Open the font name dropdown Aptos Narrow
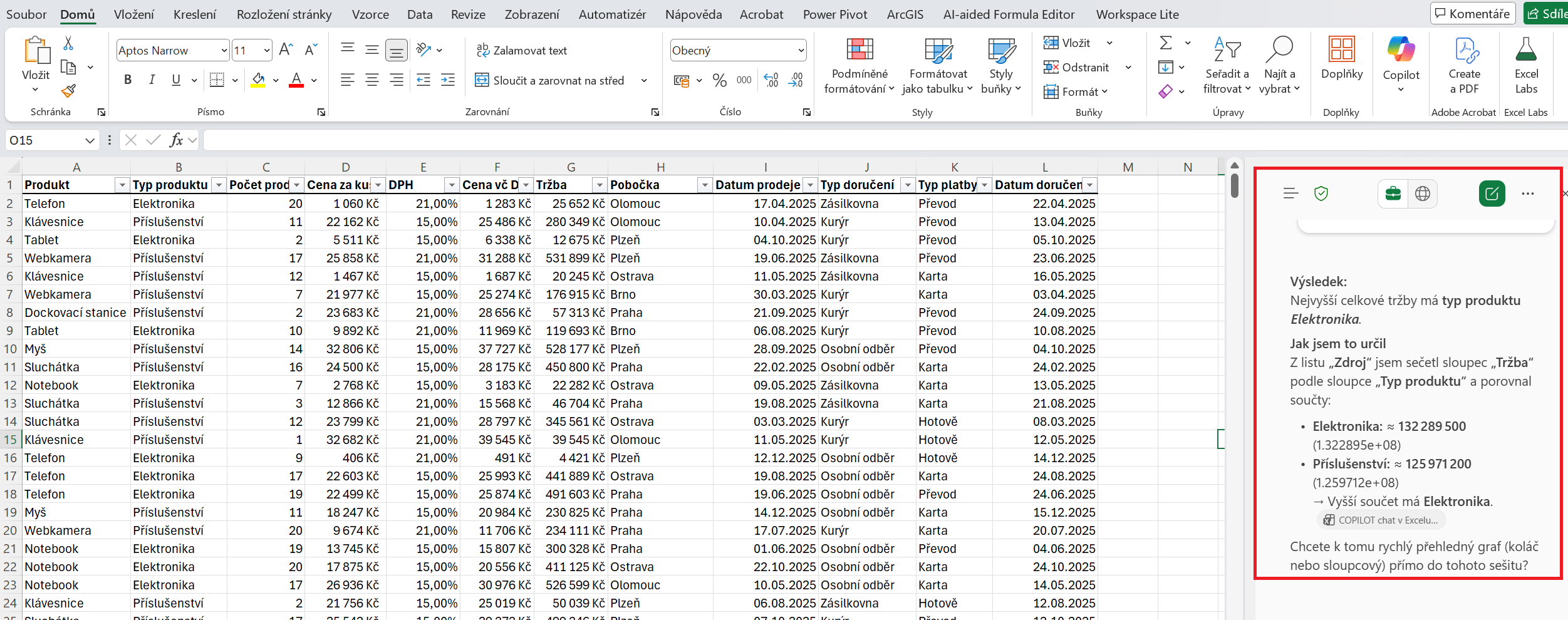 (224, 51)
